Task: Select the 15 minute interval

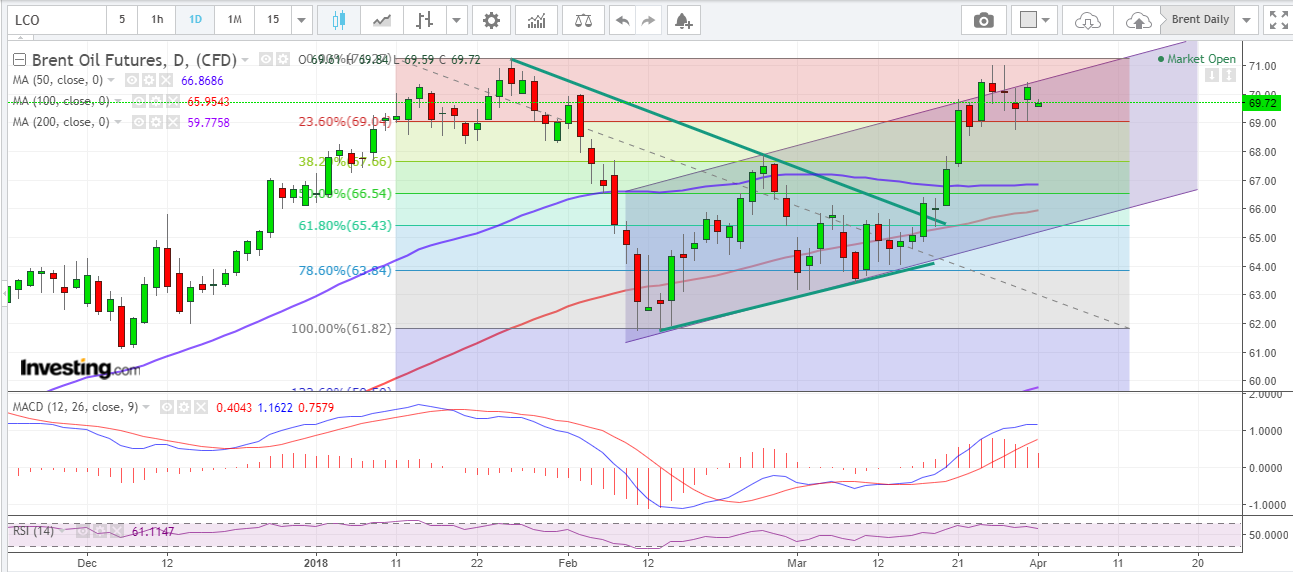Action: click(272, 19)
